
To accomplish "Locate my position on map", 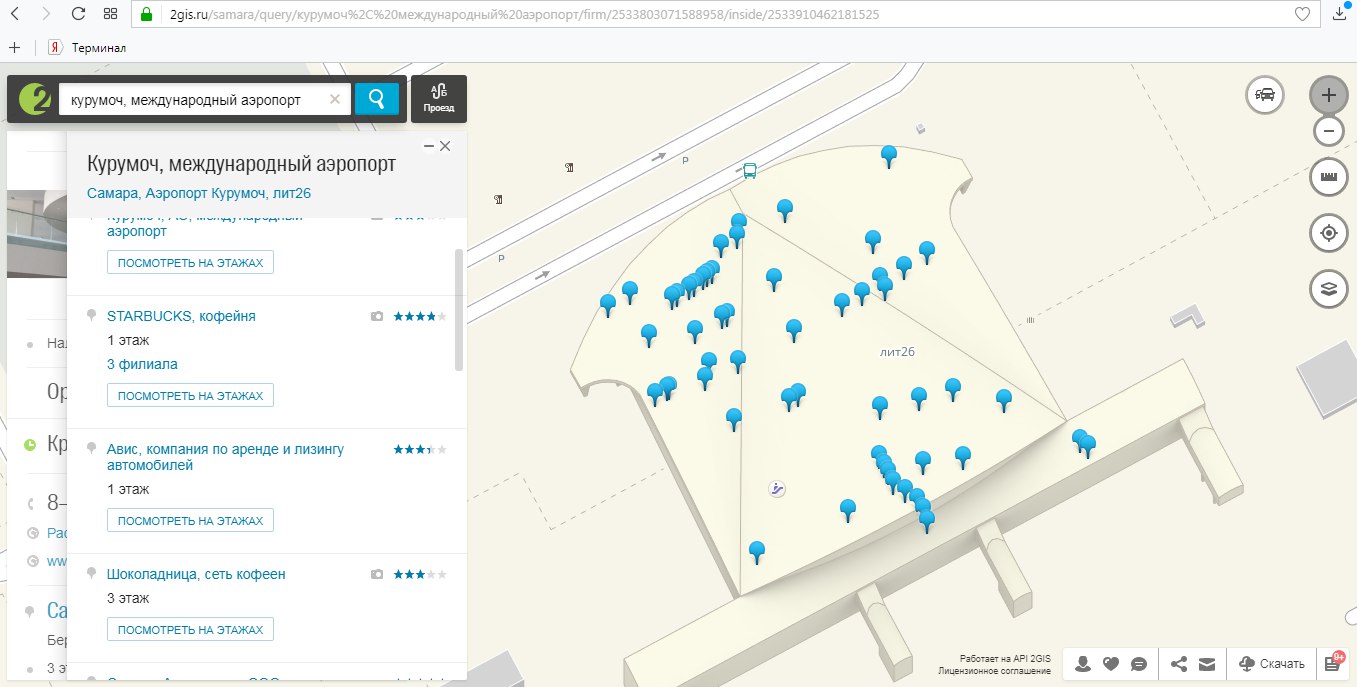I will [x=1329, y=233].
